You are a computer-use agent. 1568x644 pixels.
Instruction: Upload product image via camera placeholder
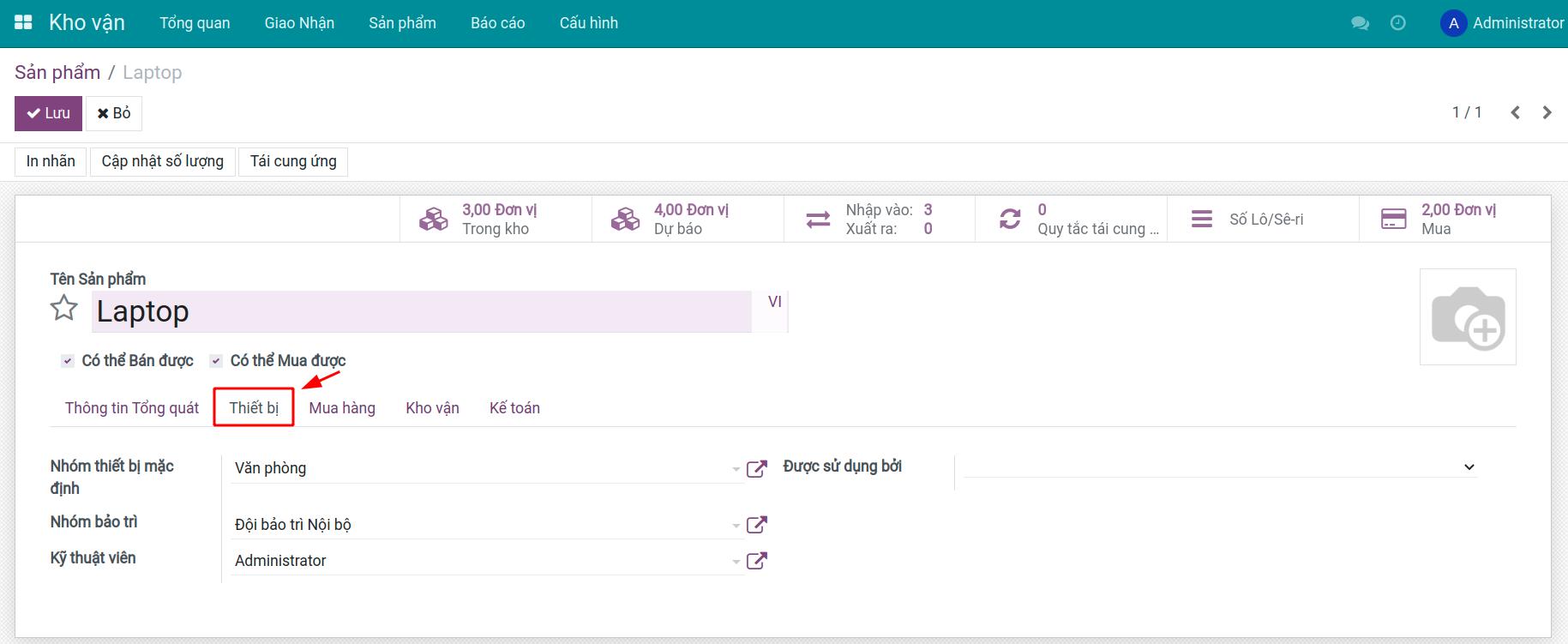pyautogui.click(x=1467, y=316)
